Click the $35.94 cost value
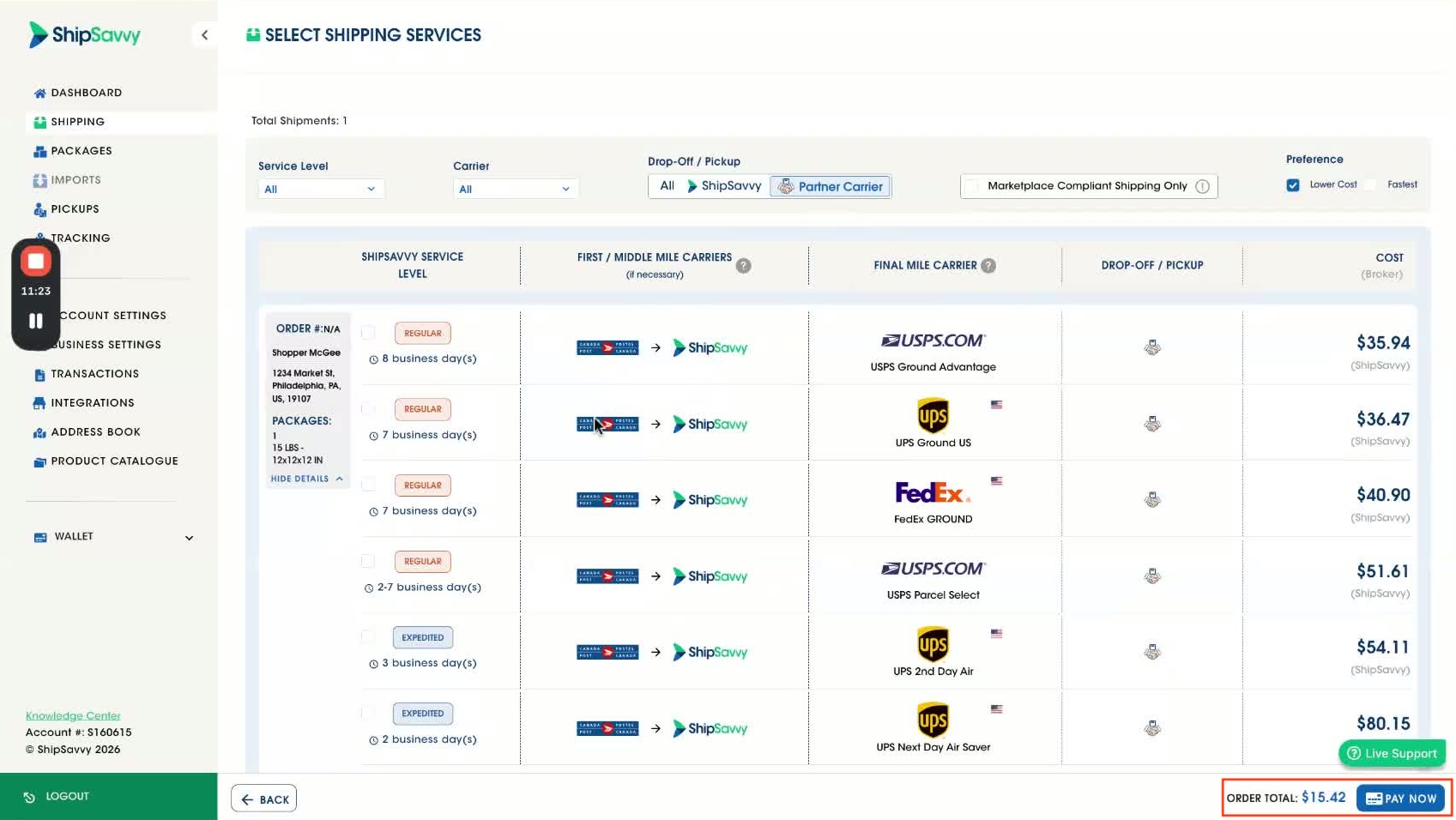The image size is (1456, 820). (x=1383, y=343)
